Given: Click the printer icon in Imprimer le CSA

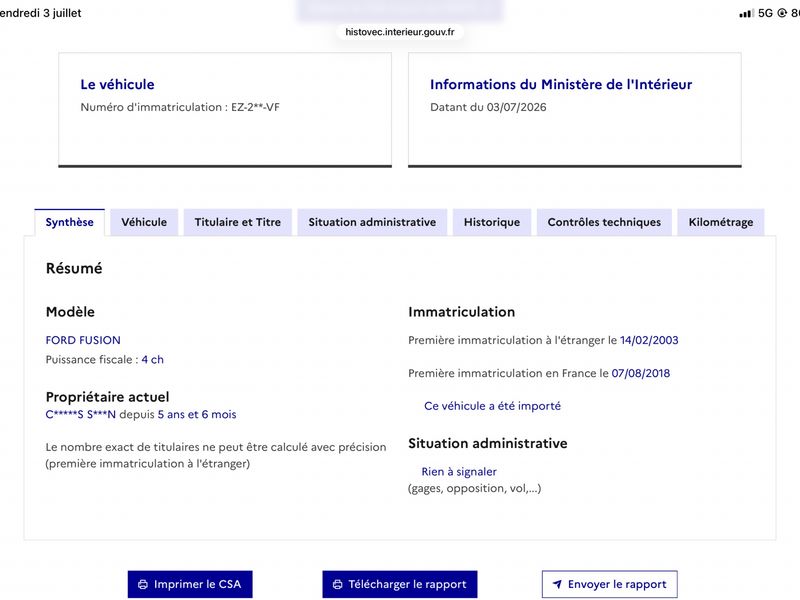Looking at the screenshot, I should point(143,584).
